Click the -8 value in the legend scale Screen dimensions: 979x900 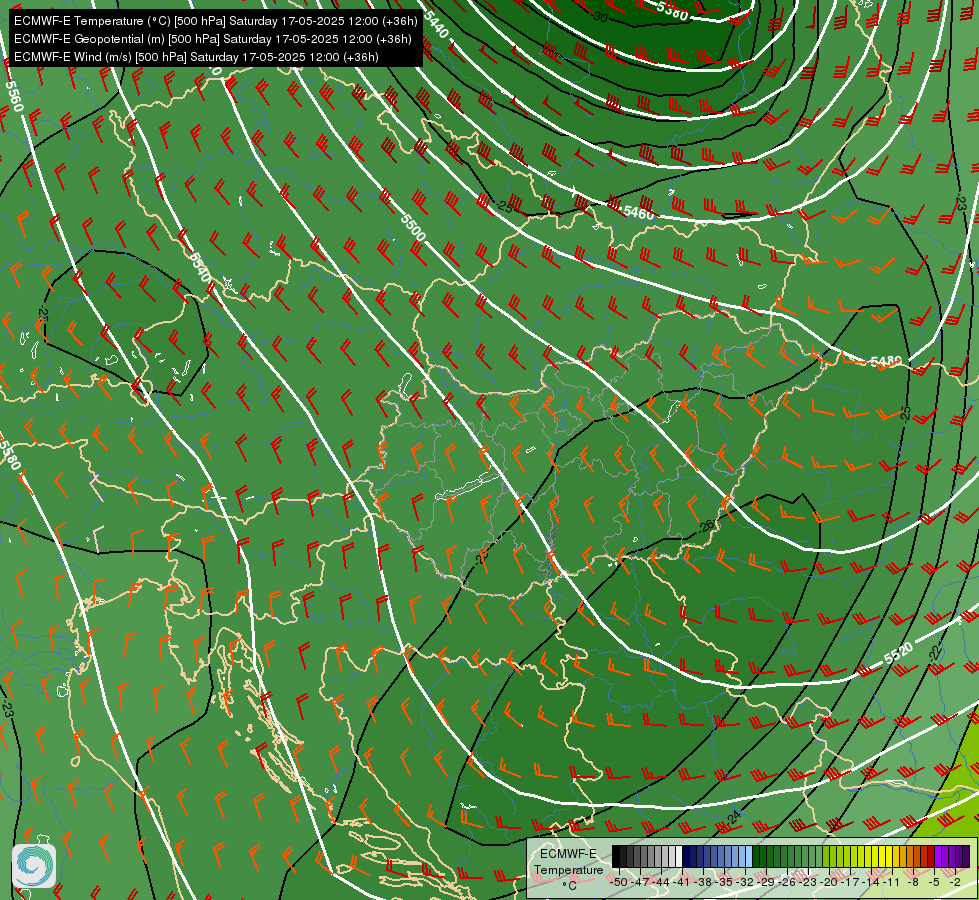coord(913,883)
